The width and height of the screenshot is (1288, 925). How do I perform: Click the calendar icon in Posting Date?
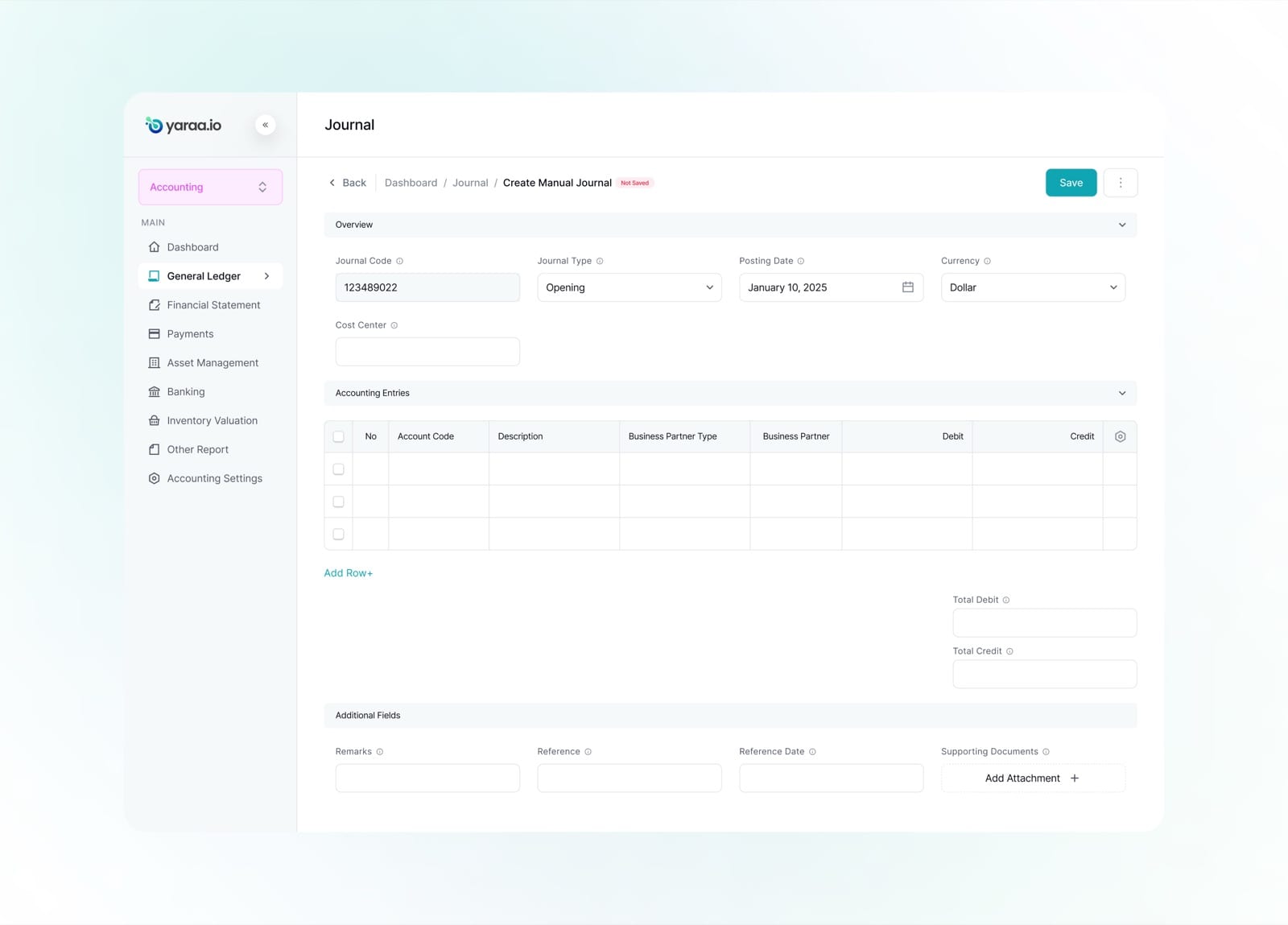coord(907,287)
